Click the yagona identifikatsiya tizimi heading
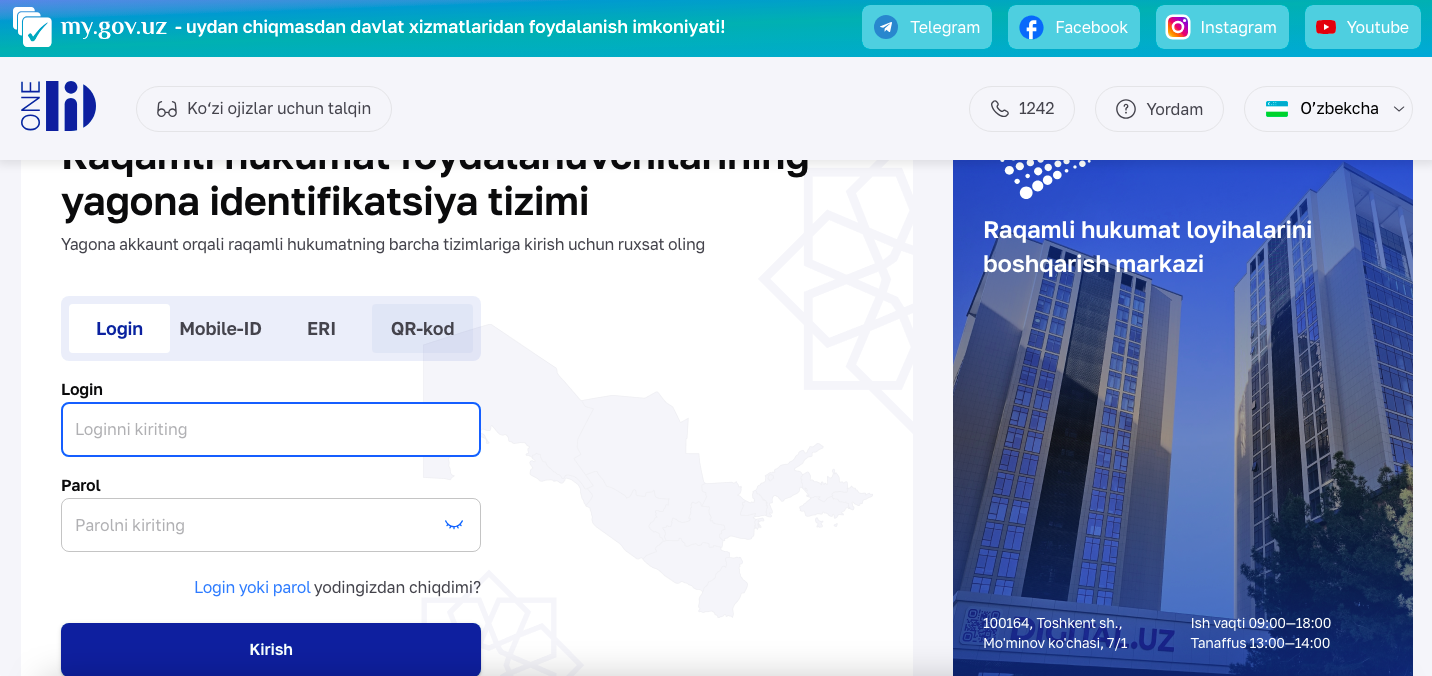1432x676 pixels. click(x=325, y=202)
